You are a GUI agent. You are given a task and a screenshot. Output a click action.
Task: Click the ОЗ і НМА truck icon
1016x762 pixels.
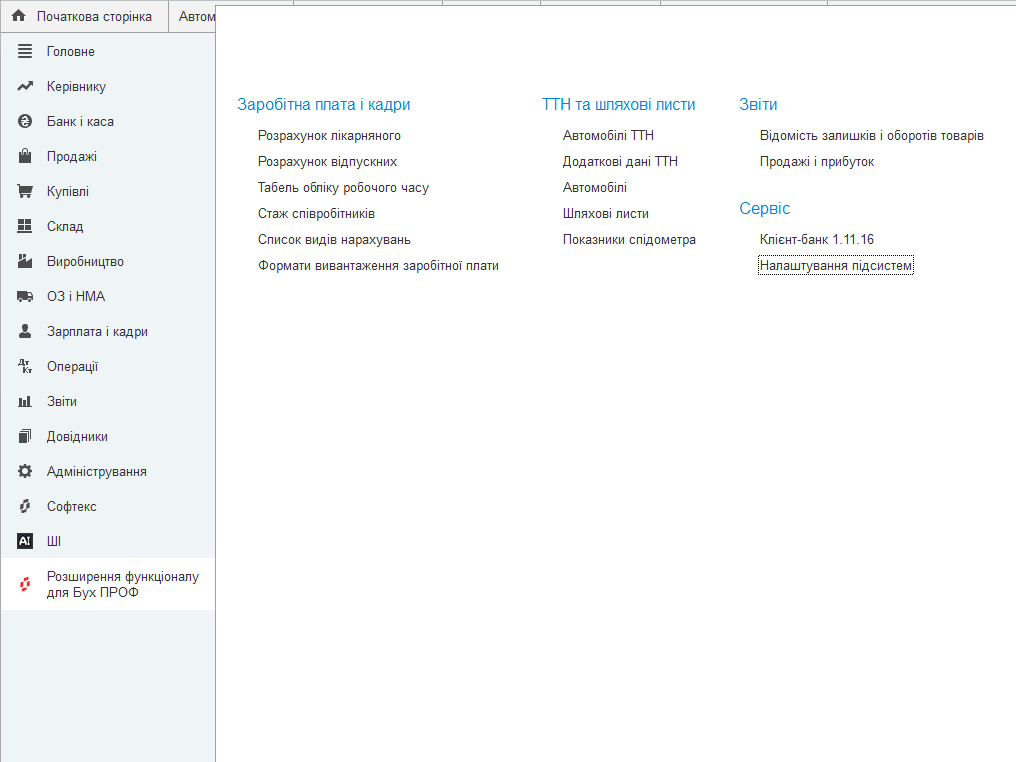(x=25, y=296)
